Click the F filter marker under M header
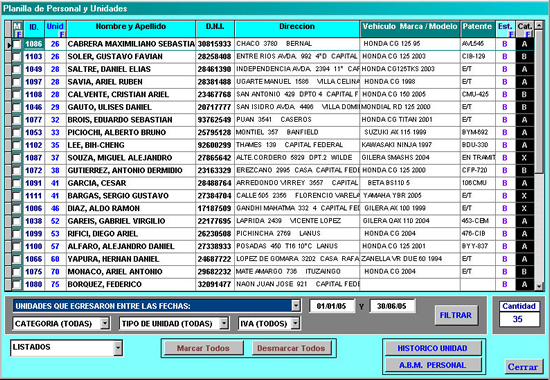550x380 pixels. coord(19,34)
